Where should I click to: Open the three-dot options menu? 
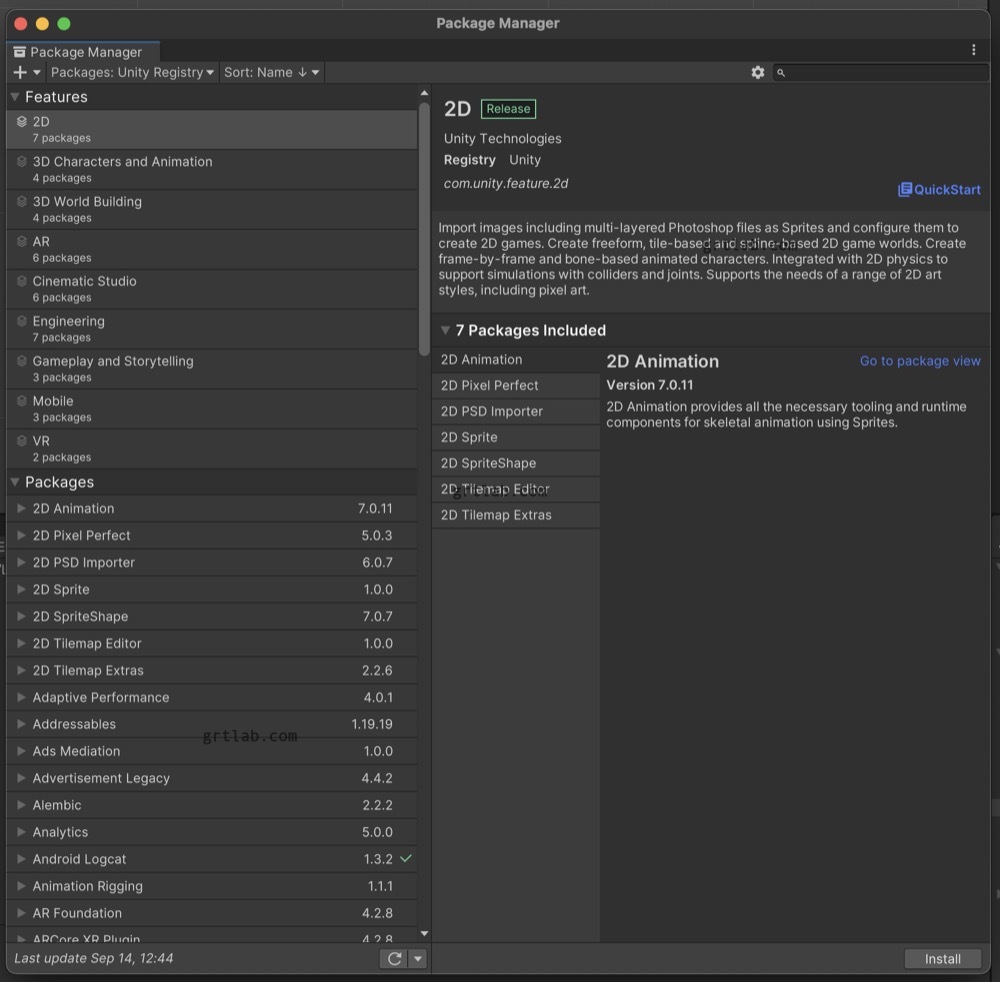pyautogui.click(x=975, y=49)
